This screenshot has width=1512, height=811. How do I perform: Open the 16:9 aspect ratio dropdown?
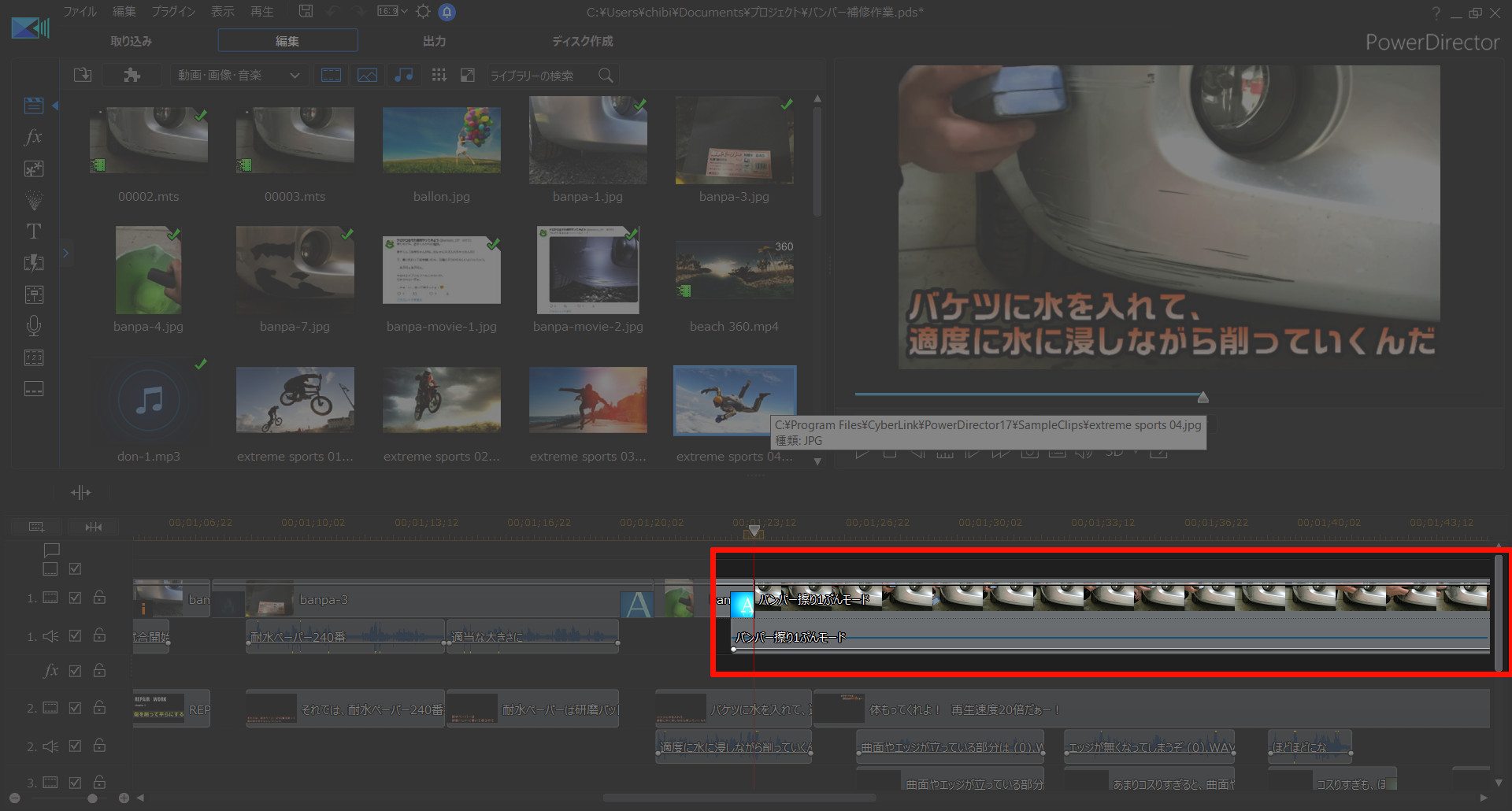click(x=392, y=11)
